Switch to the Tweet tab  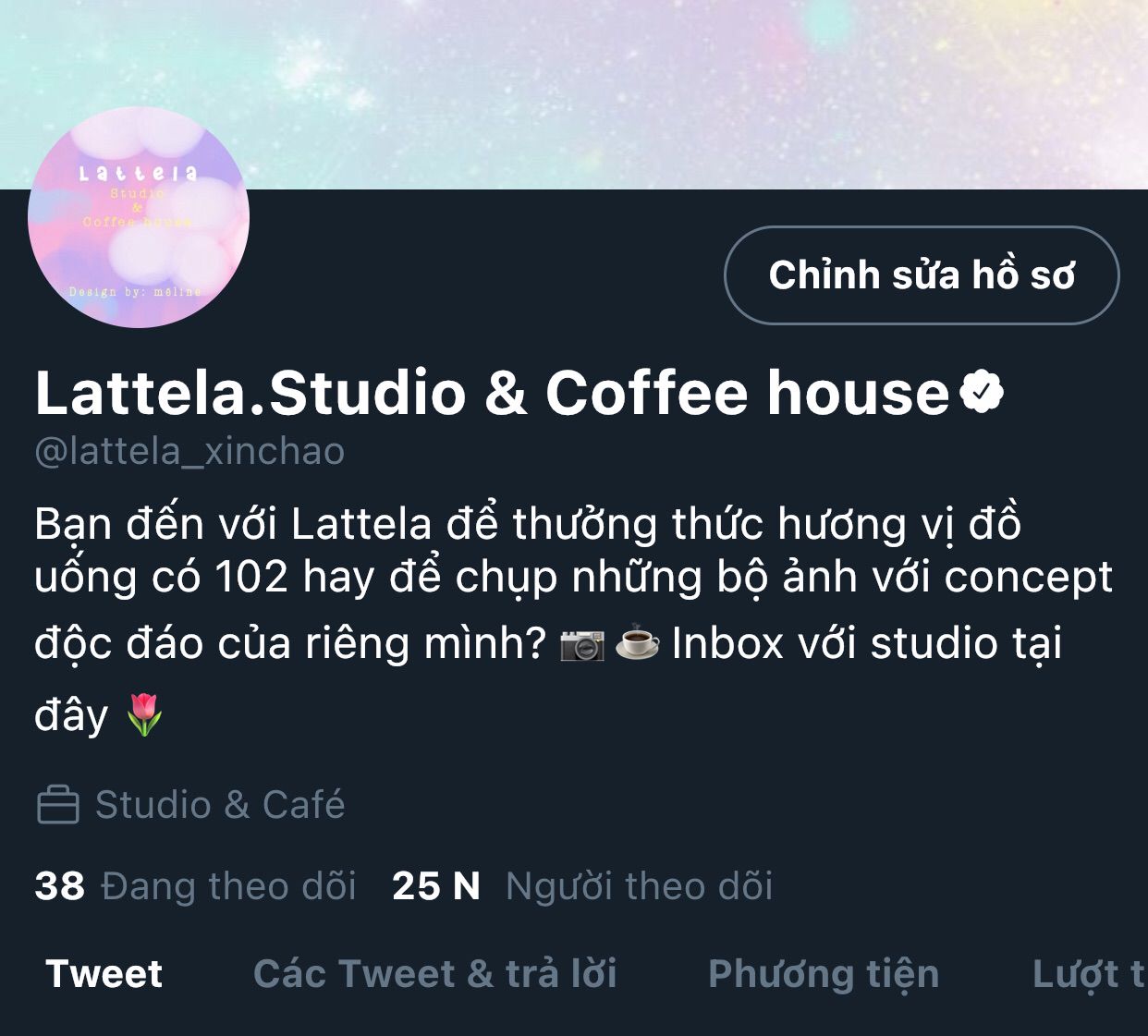click(104, 974)
